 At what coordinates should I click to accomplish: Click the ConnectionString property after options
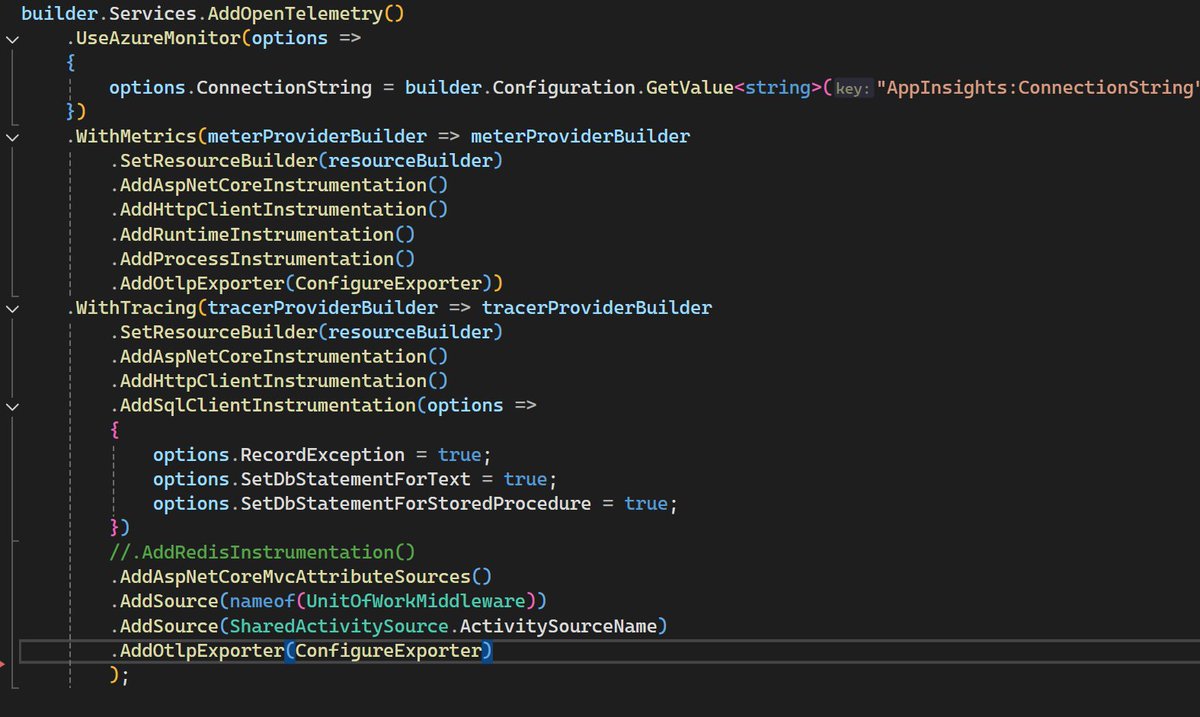(x=284, y=87)
